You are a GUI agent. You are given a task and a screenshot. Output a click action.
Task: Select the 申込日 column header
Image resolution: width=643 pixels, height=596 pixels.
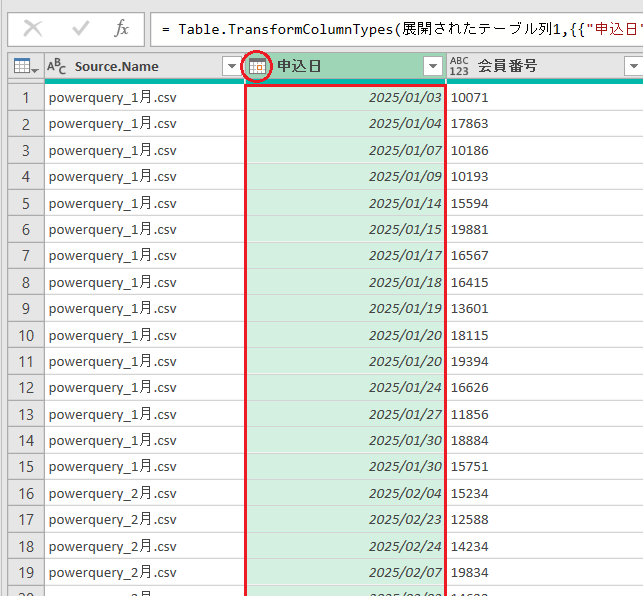click(x=345, y=66)
